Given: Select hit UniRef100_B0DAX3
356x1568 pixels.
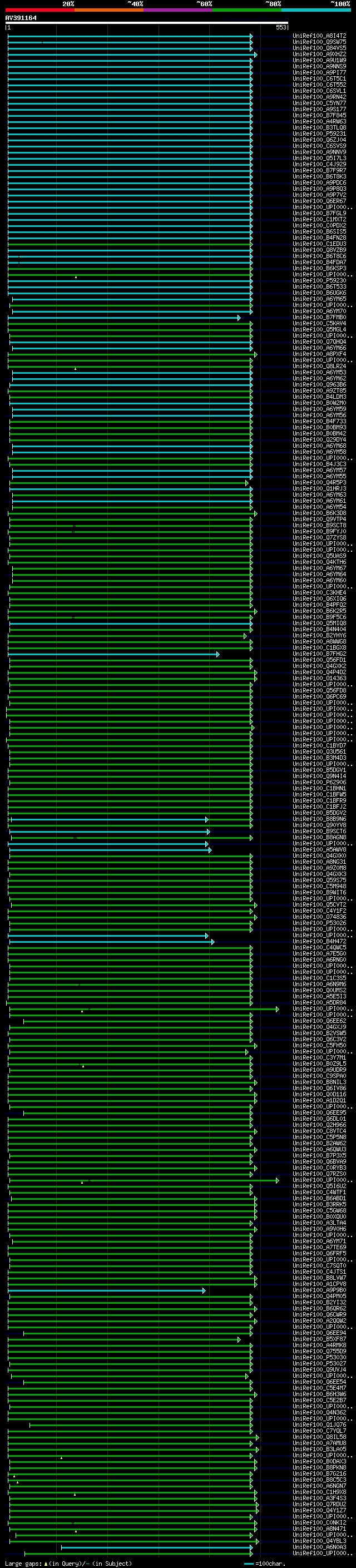Looking at the screenshot, I should pos(319,1461).
